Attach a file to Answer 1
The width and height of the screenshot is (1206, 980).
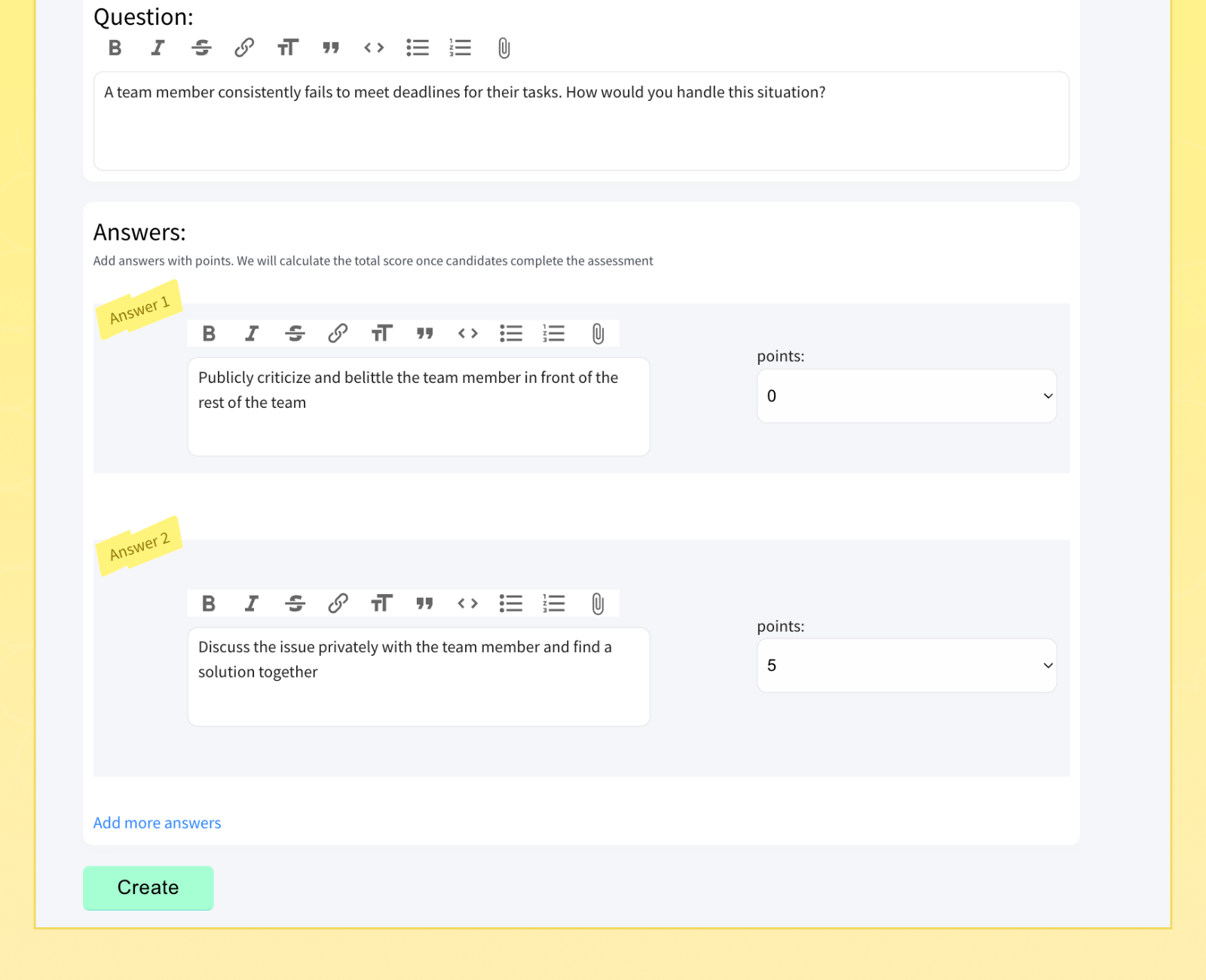[598, 332]
